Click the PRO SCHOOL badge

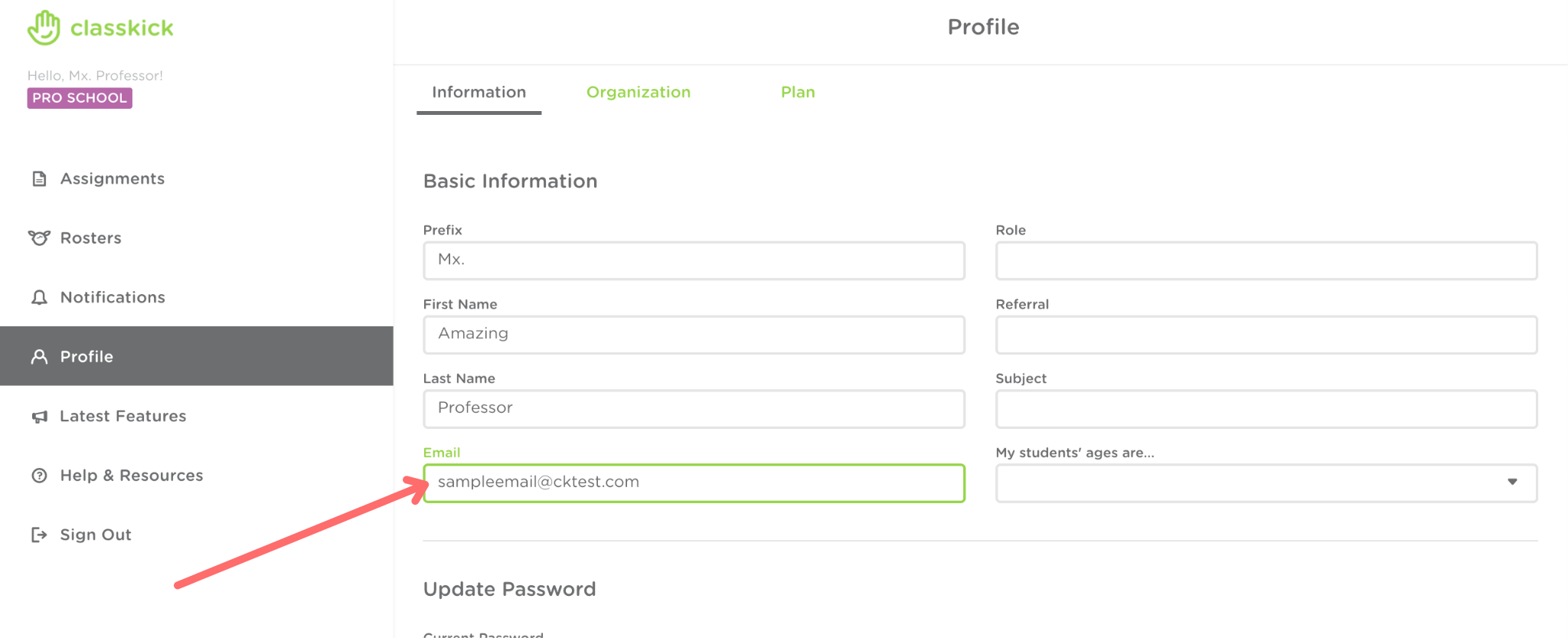point(79,97)
